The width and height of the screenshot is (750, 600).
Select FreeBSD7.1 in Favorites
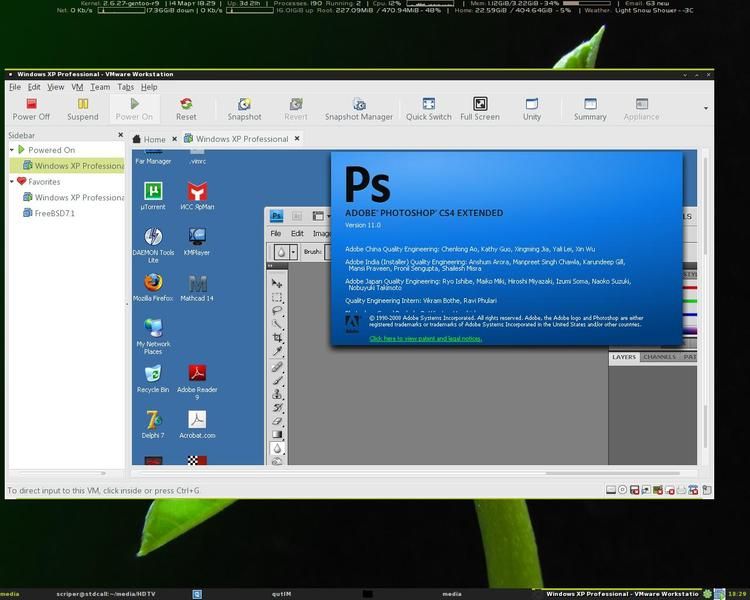coord(49,213)
